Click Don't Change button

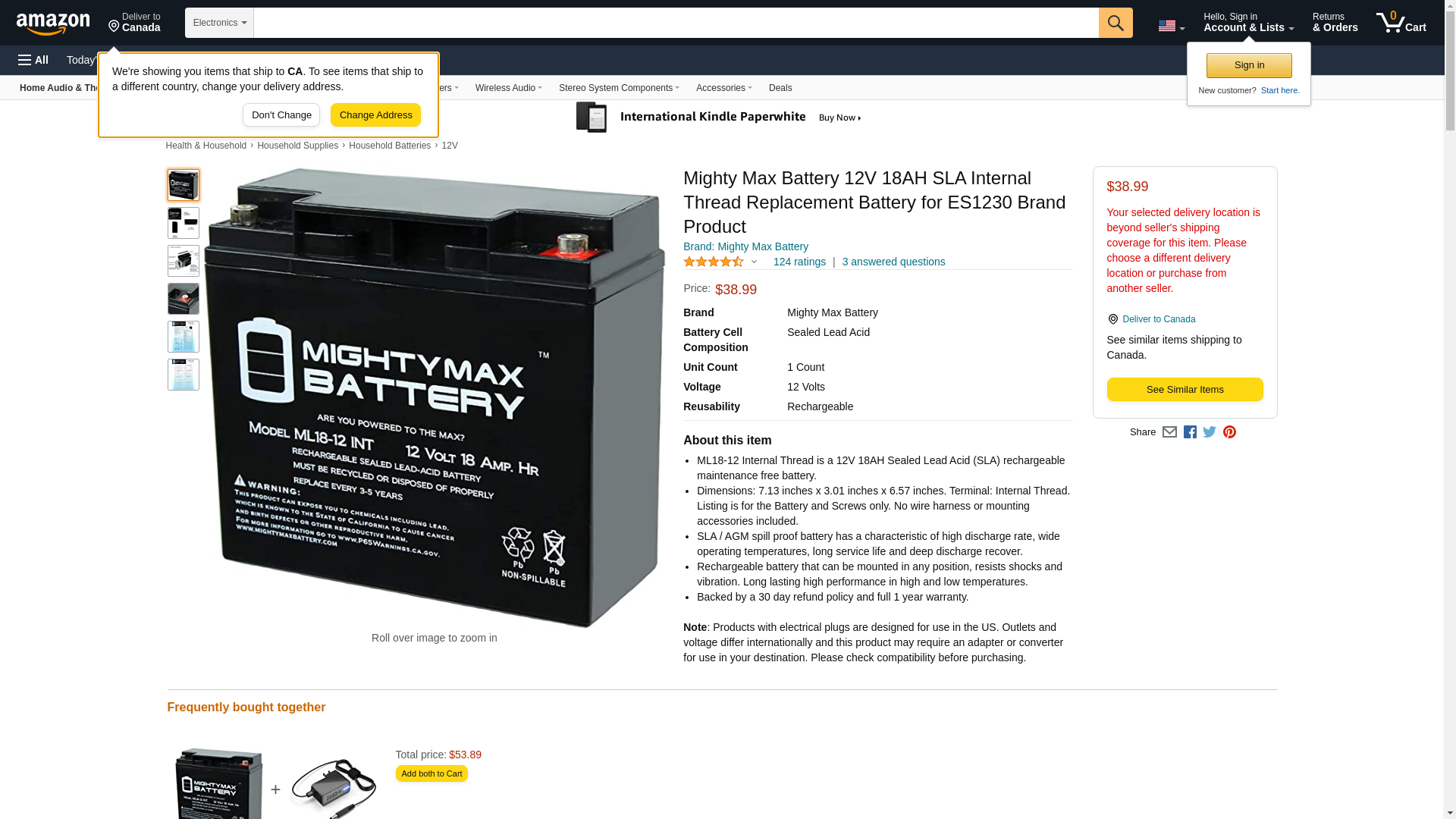281,115
